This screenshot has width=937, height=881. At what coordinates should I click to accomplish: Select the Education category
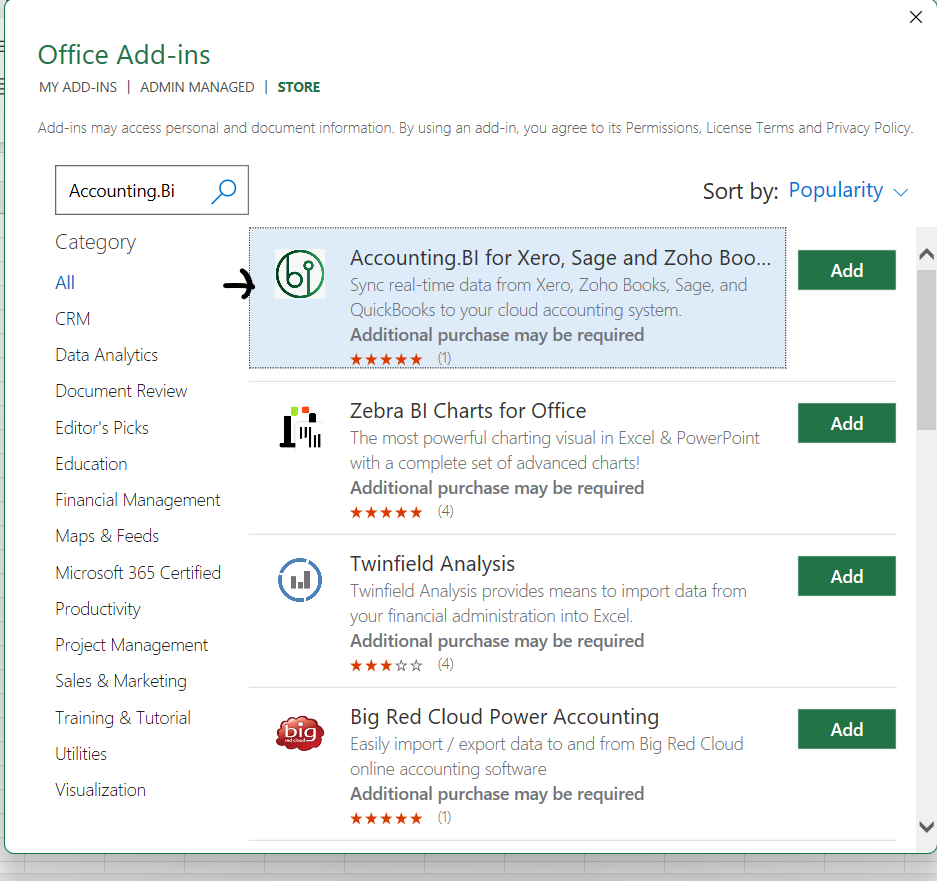tap(91, 464)
